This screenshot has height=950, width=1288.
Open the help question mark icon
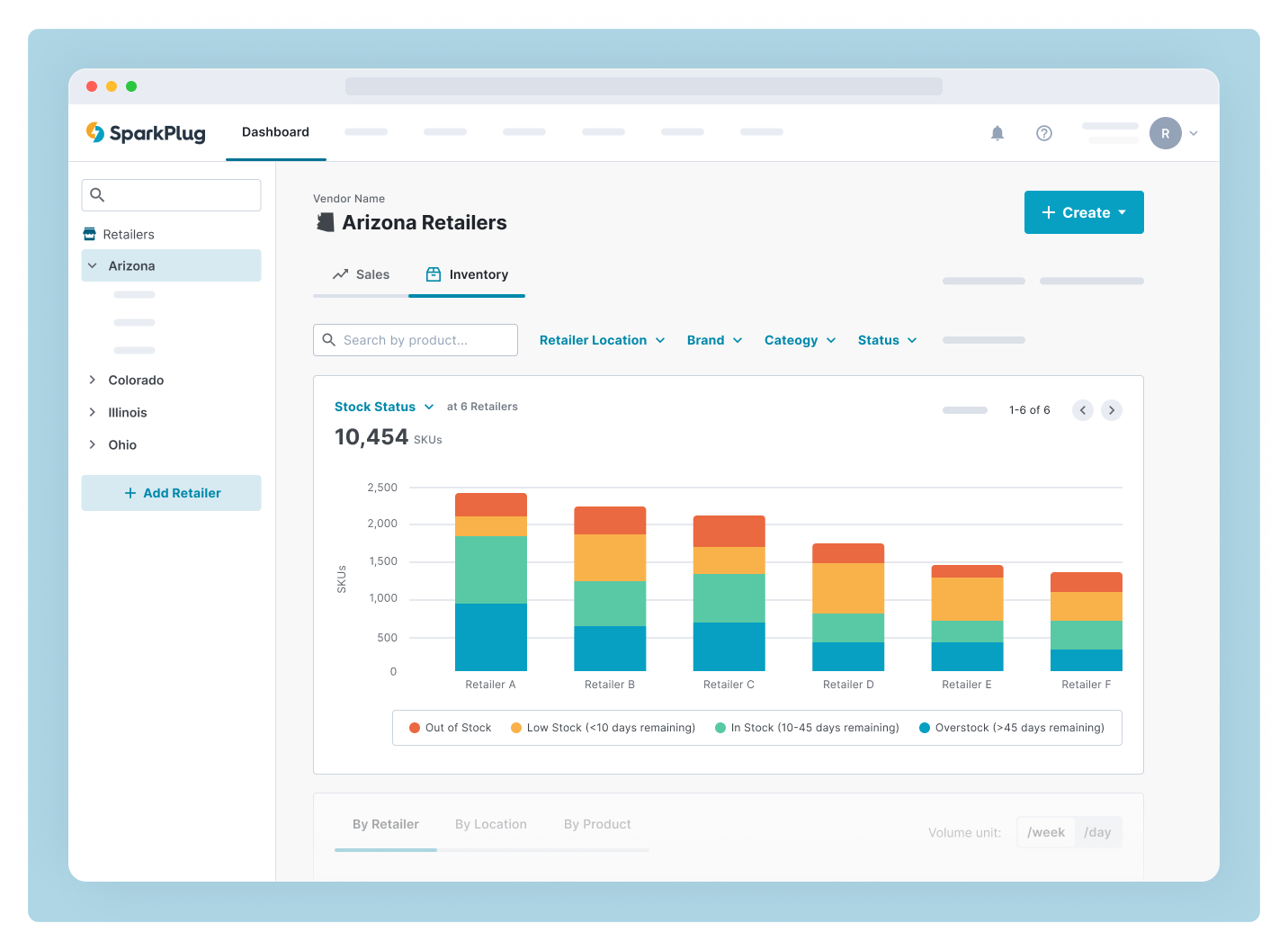(x=1044, y=133)
